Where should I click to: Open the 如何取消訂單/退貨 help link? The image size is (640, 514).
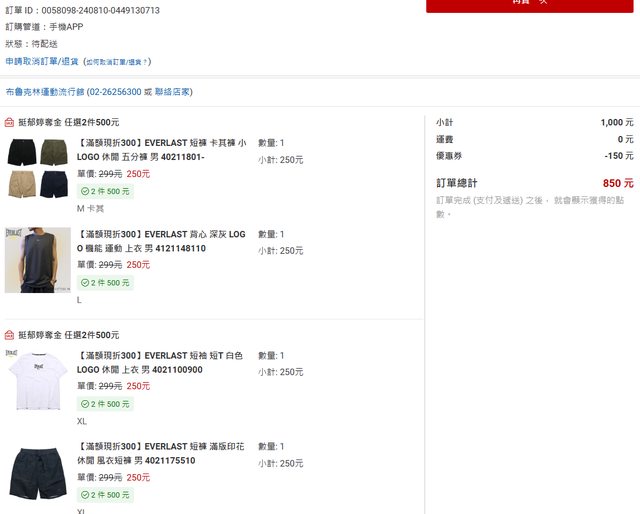(x=117, y=62)
